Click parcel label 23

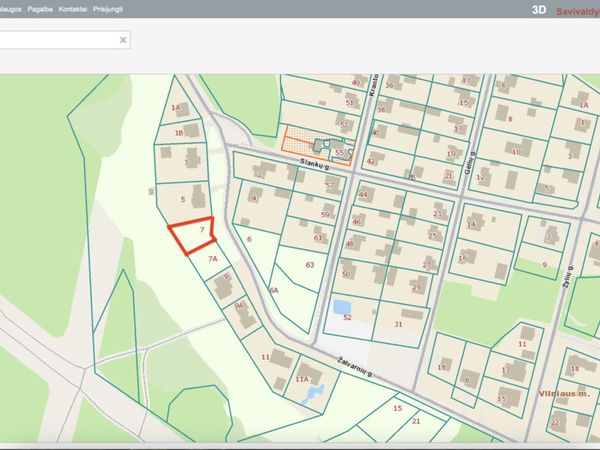point(437,214)
